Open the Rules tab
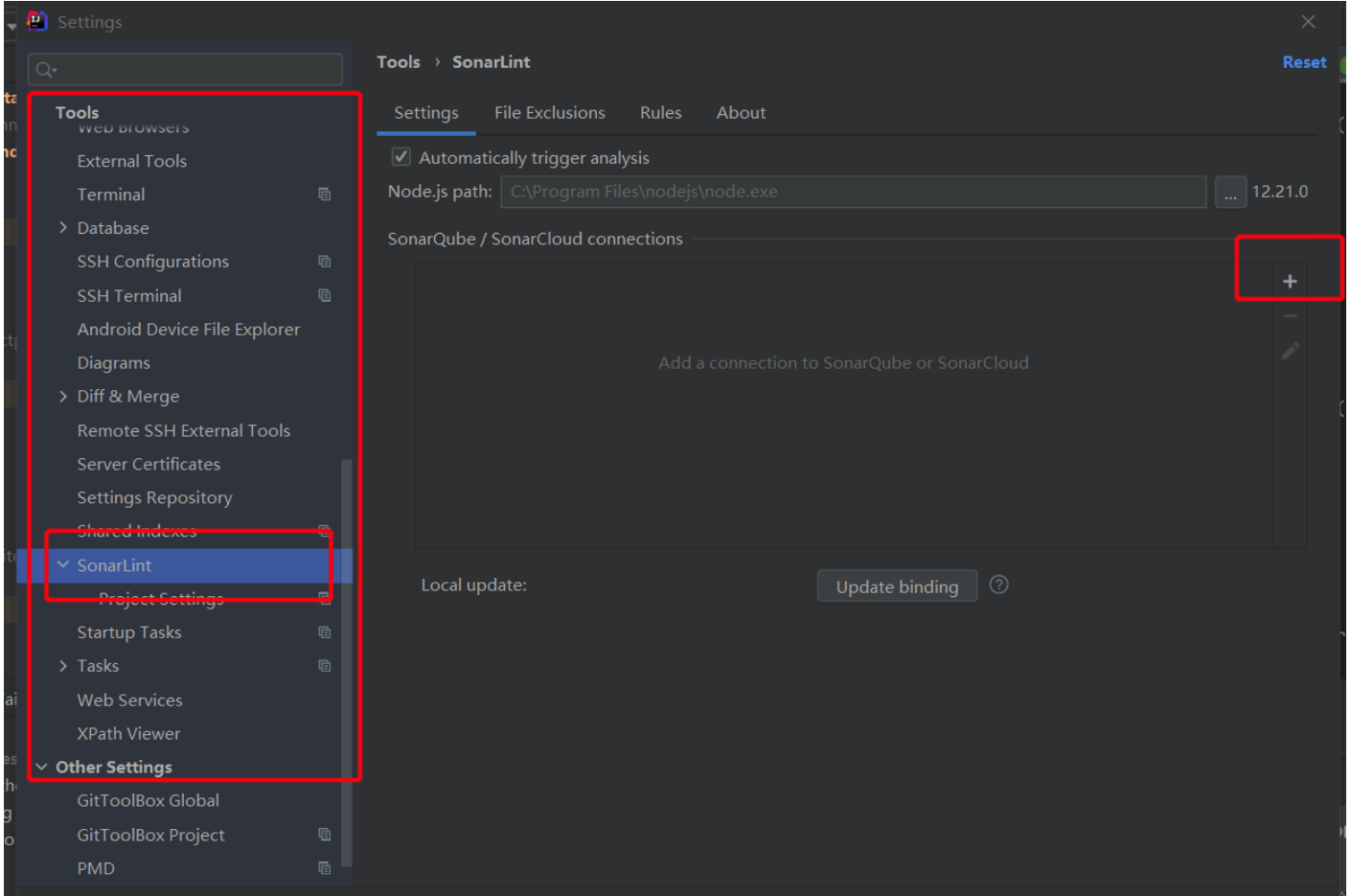 tap(660, 113)
